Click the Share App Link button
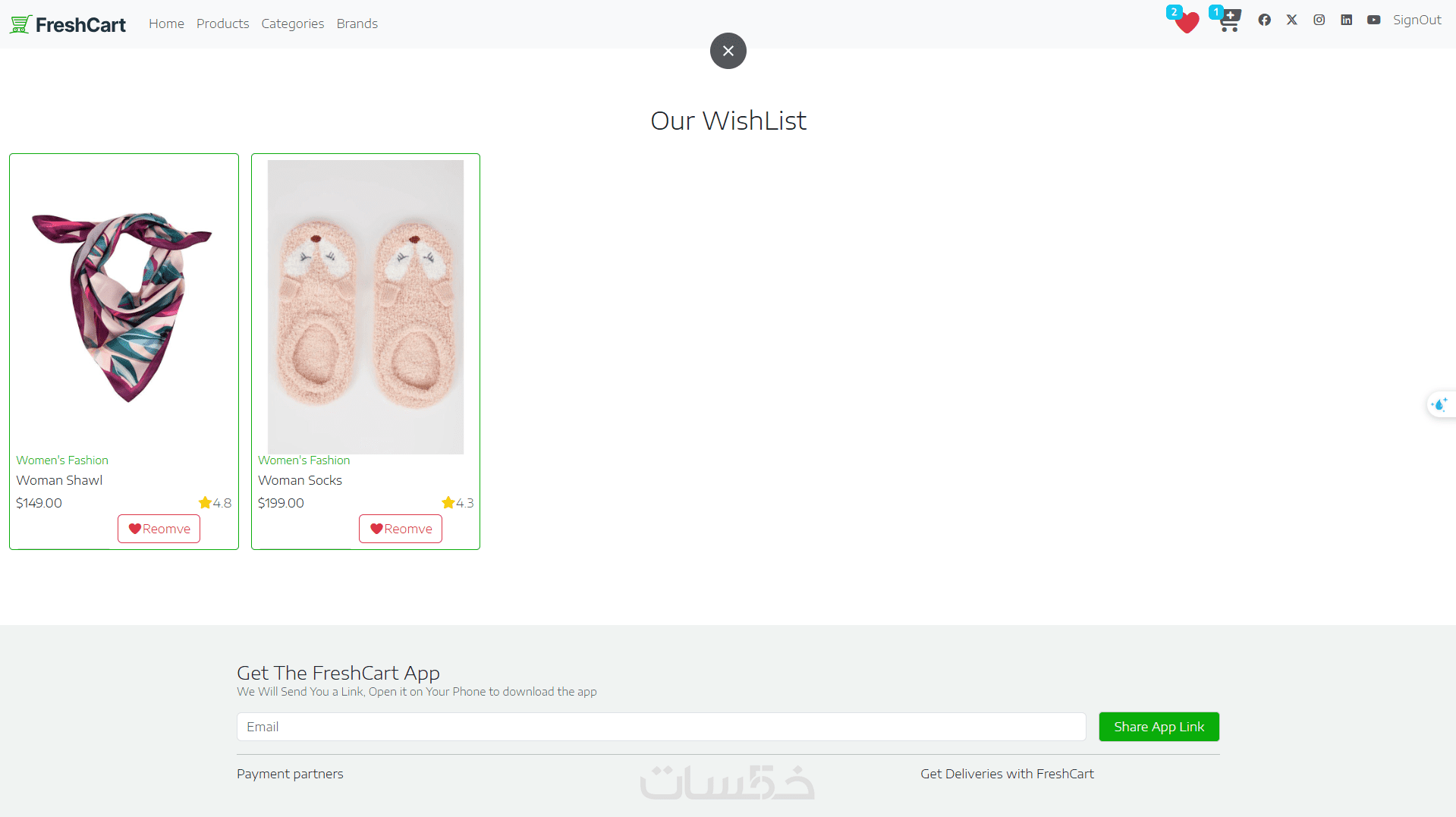 1159,727
